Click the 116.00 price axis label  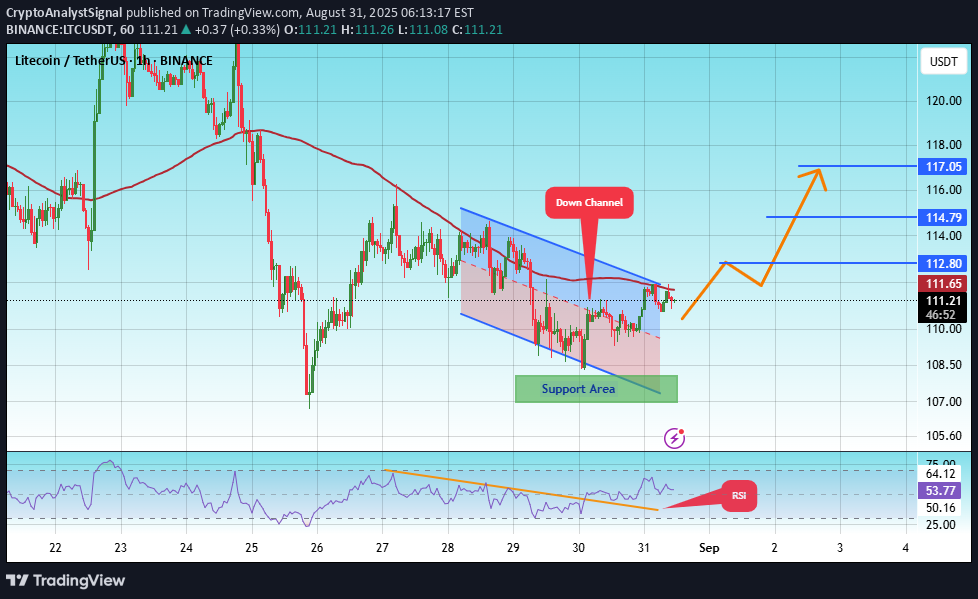tap(944, 190)
